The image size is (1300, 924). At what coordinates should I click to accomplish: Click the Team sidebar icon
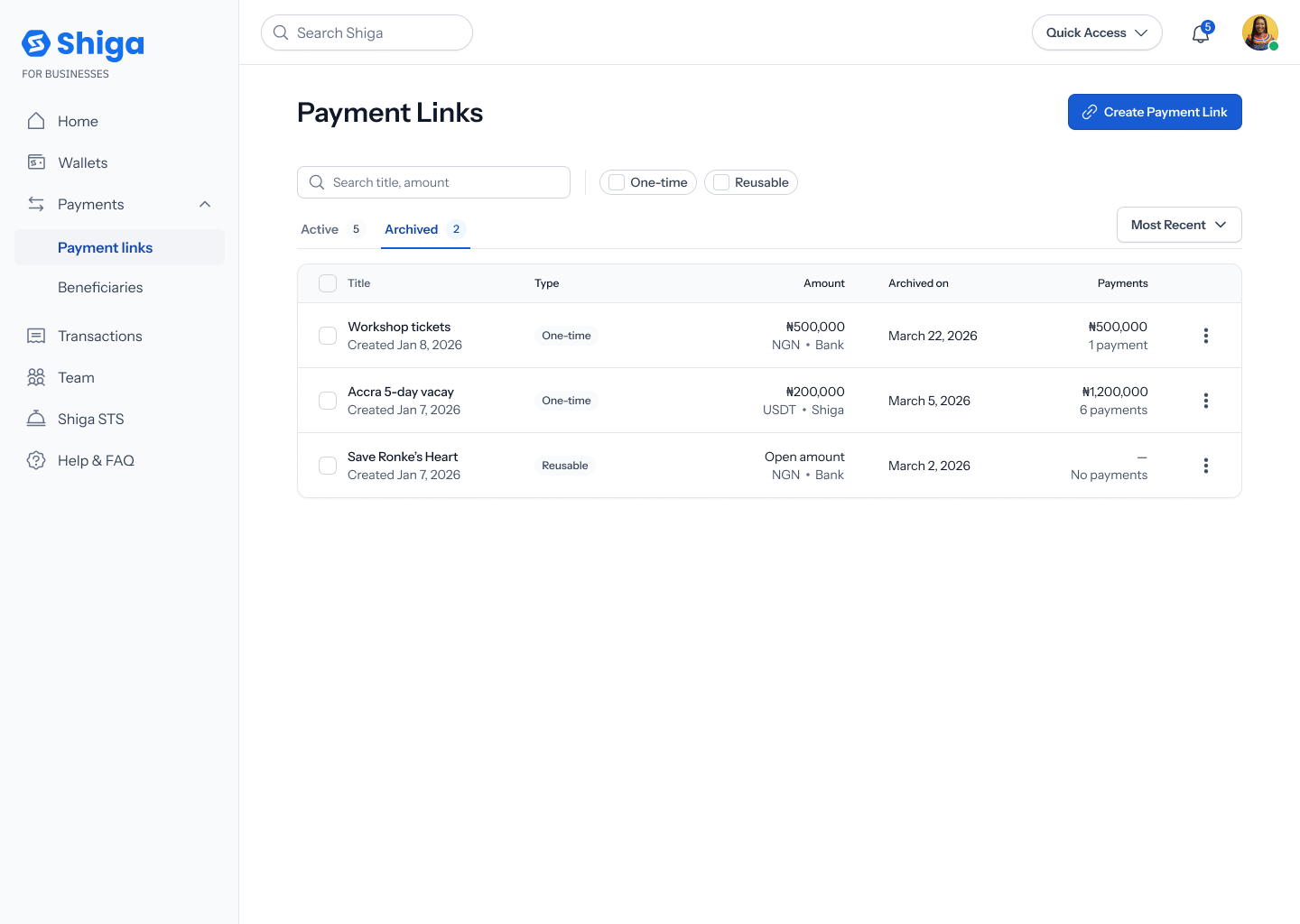click(x=36, y=377)
